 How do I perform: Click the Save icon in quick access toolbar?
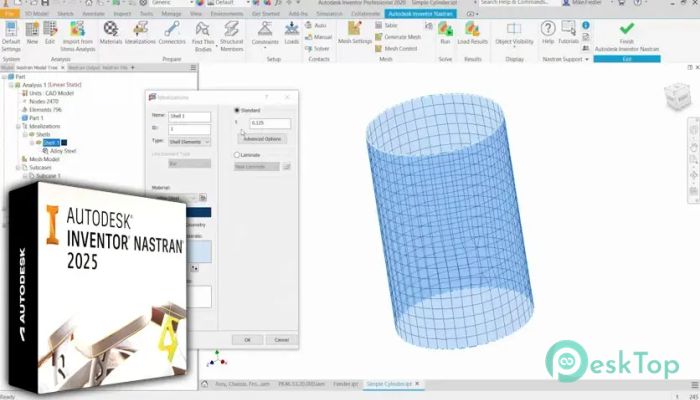(x=46, y=3)
